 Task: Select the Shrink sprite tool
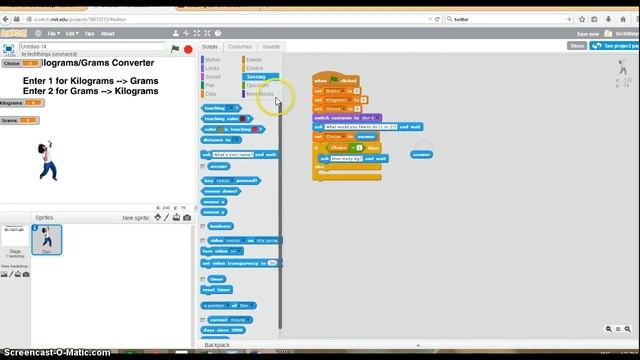click(207, 33)
